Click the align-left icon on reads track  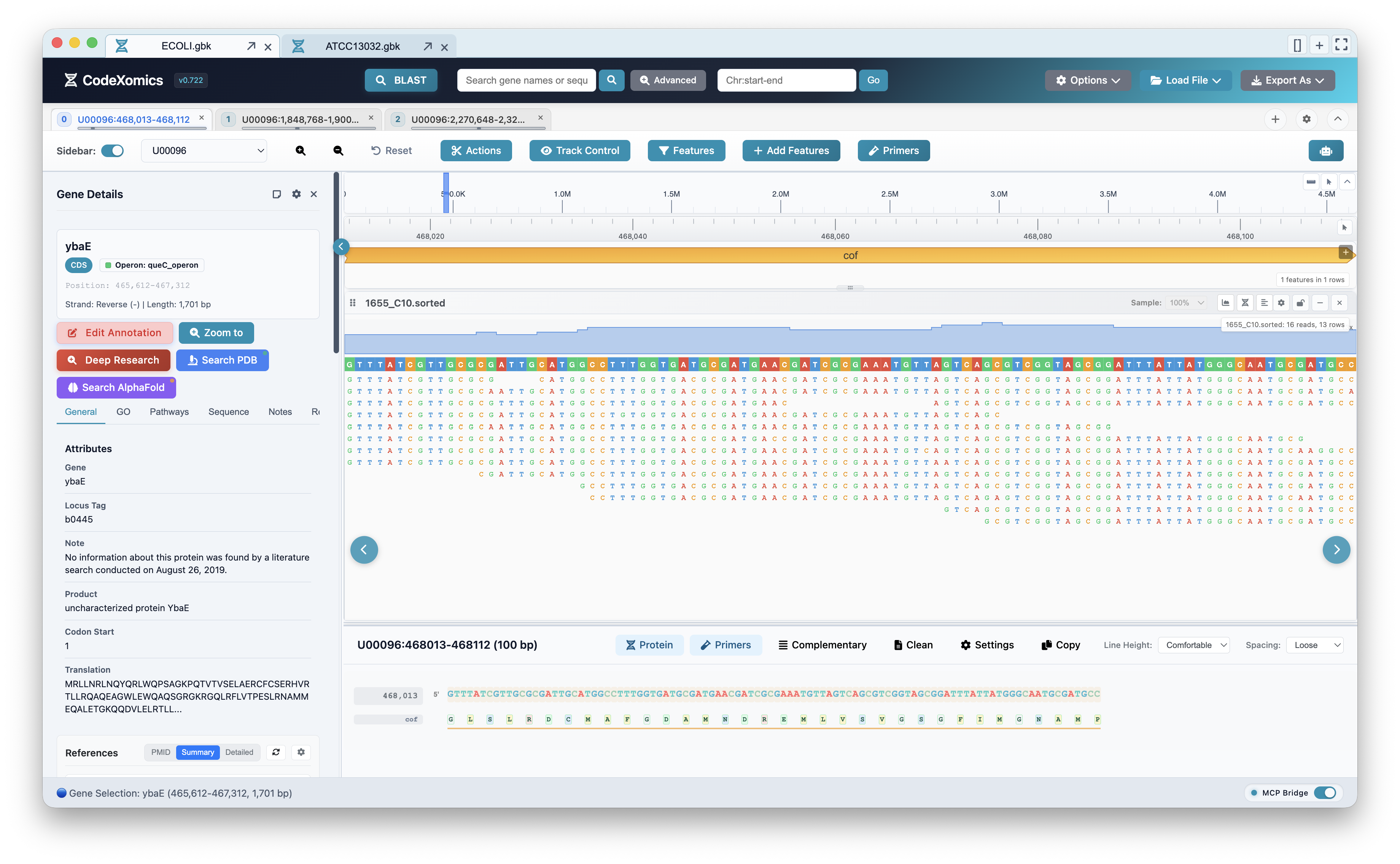coord(1264,303)
